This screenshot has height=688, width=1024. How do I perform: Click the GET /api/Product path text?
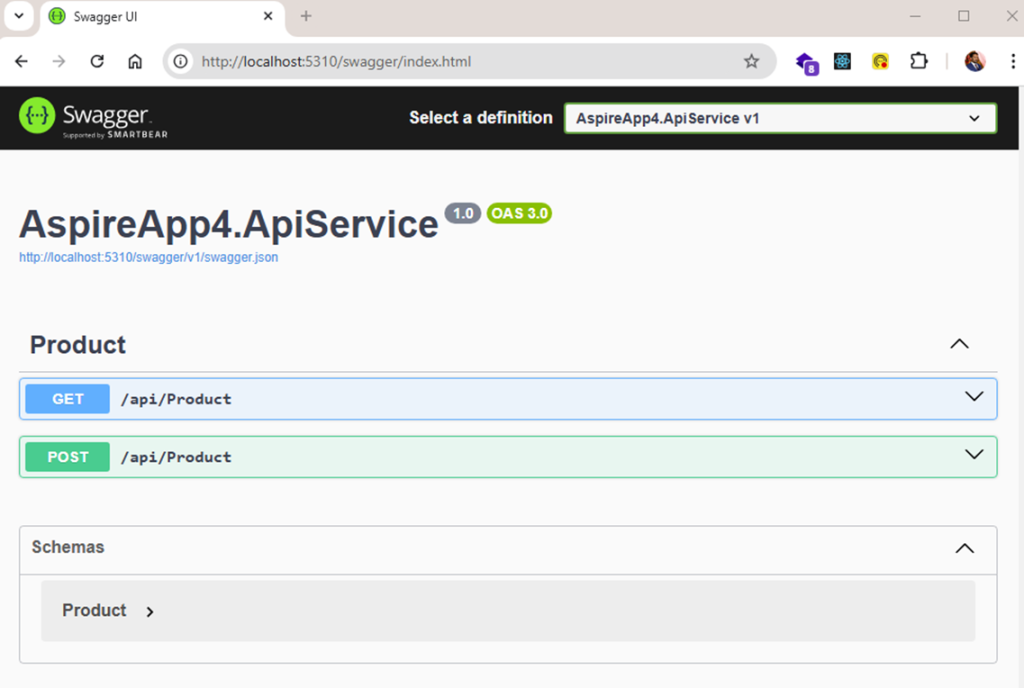click(176, 399)
